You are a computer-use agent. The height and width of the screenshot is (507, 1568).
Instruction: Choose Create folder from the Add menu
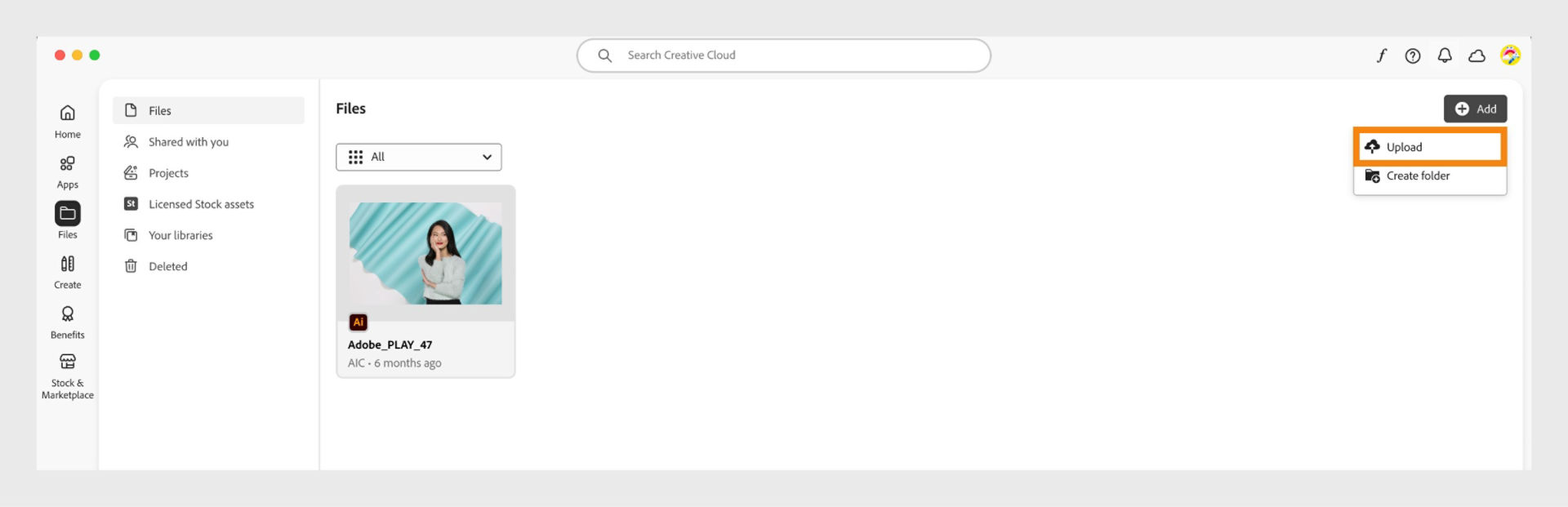click(1430, 176)
